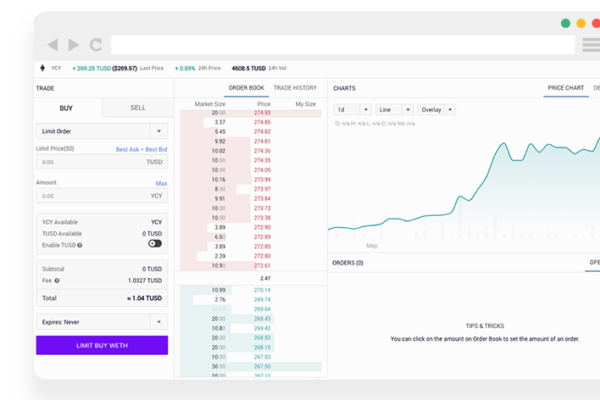Click the 273.84 ask price

[262, 199]
